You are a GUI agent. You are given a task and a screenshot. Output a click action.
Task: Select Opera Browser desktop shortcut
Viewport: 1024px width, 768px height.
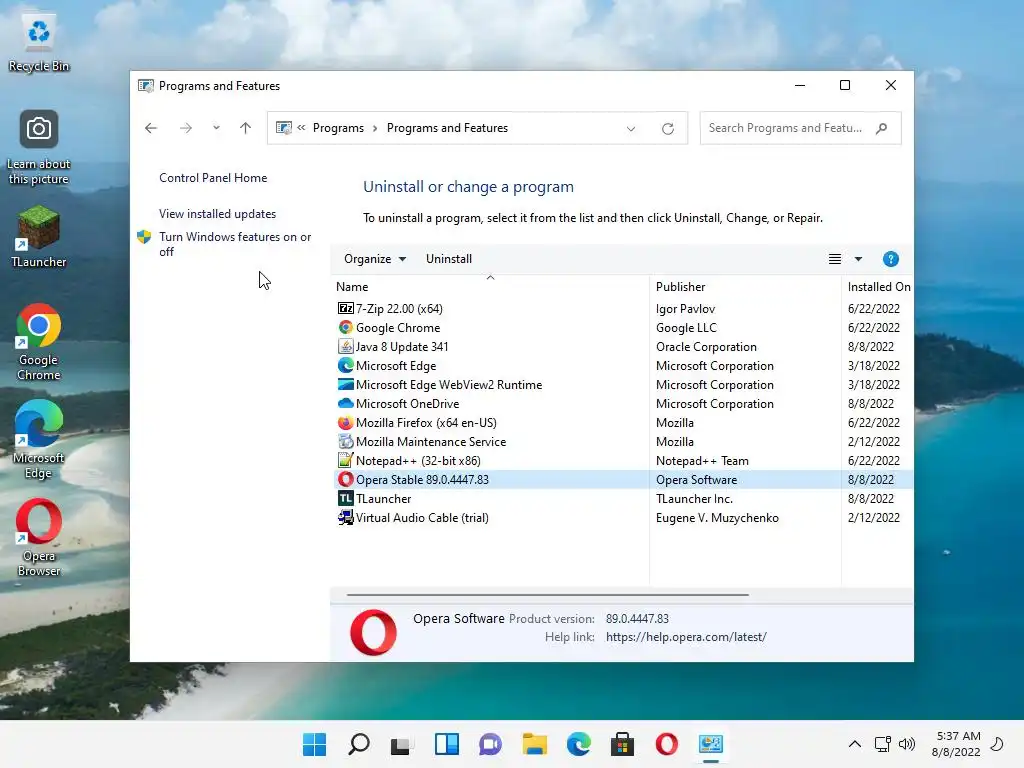[39, 538]
